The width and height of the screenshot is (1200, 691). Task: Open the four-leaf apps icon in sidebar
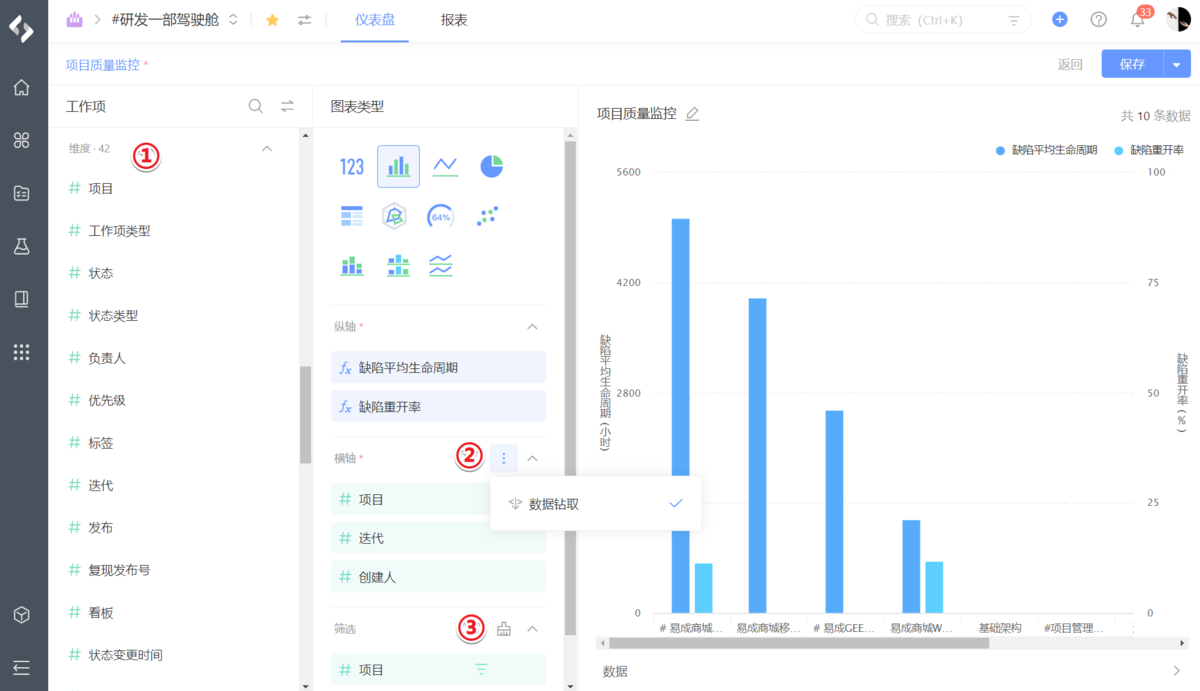click(22, 140)
